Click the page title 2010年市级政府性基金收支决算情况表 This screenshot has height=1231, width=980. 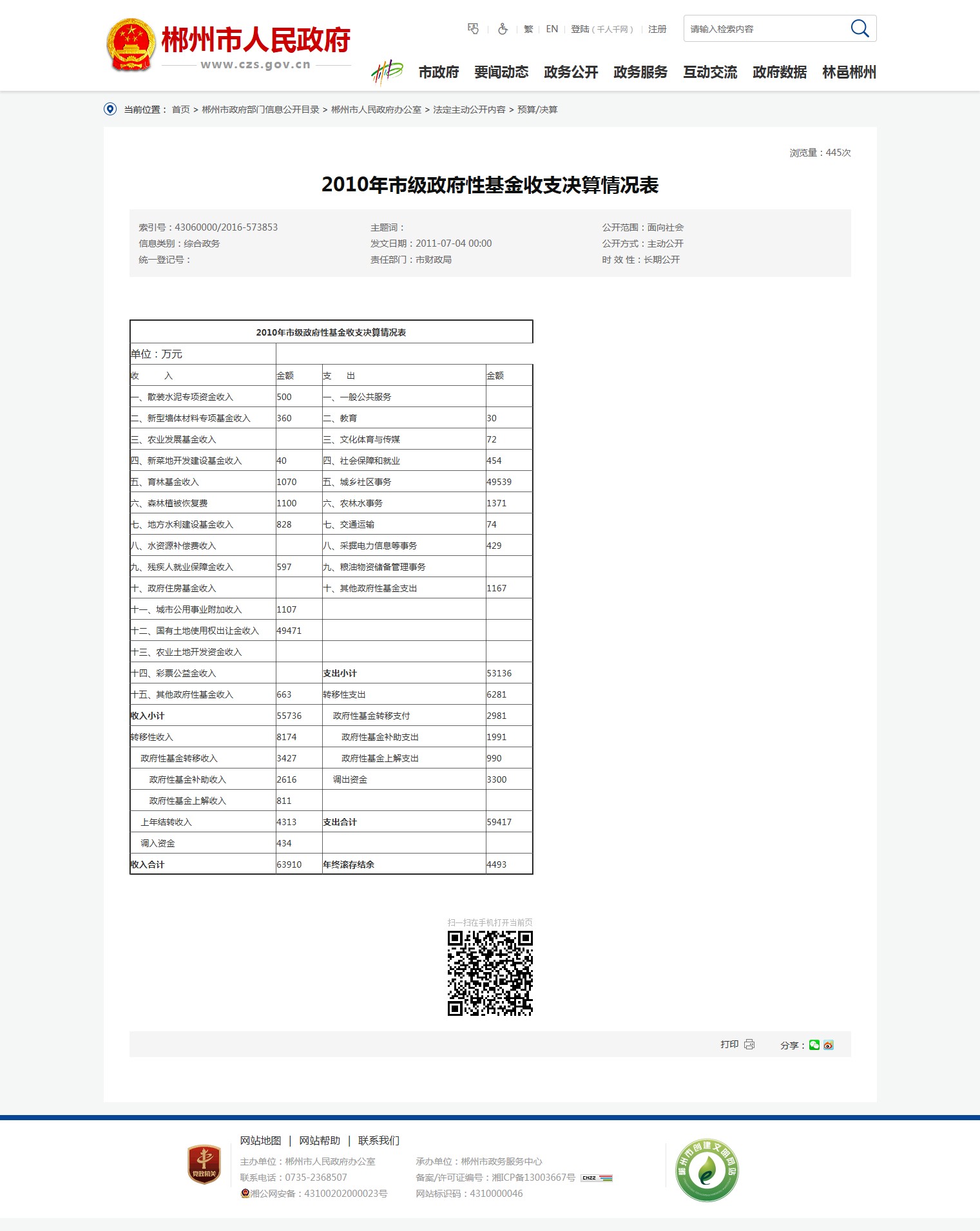490,185
